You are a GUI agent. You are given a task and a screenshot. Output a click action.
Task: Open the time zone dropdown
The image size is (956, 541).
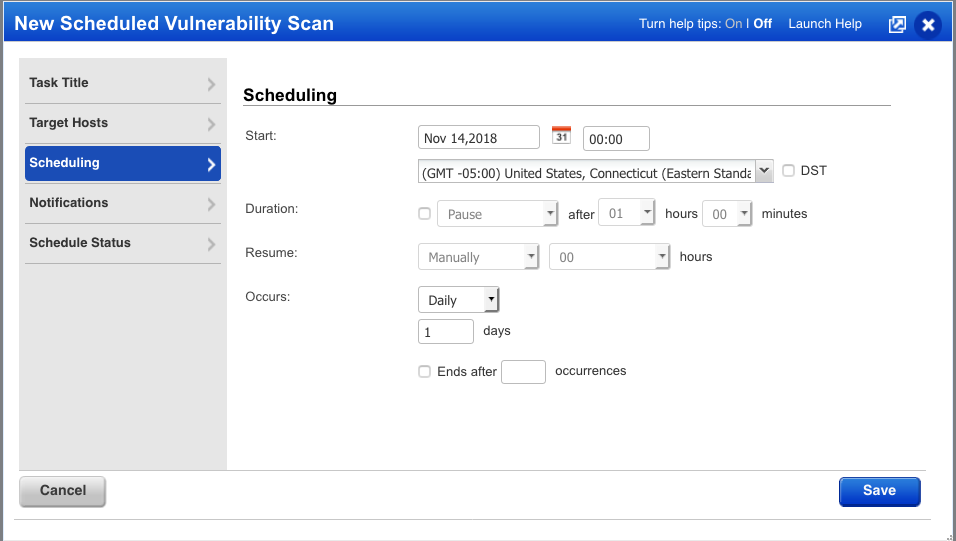(596, 172)
